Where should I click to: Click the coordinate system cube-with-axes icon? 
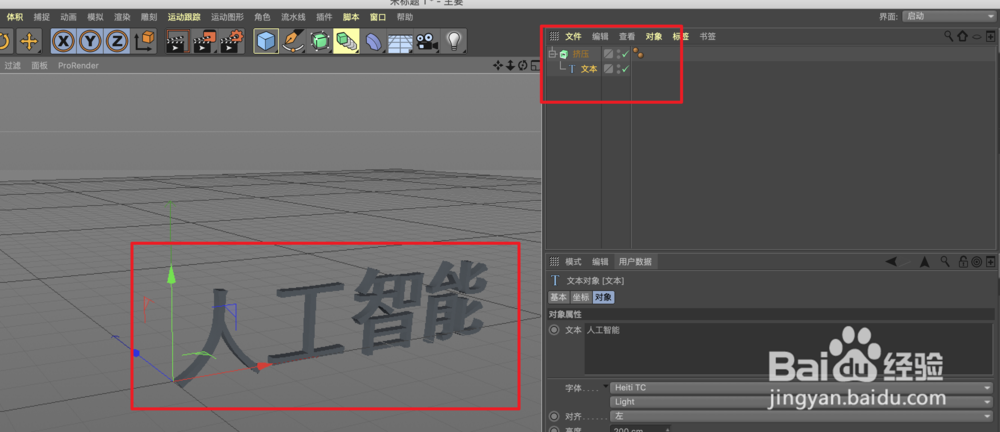pos(144,41)
